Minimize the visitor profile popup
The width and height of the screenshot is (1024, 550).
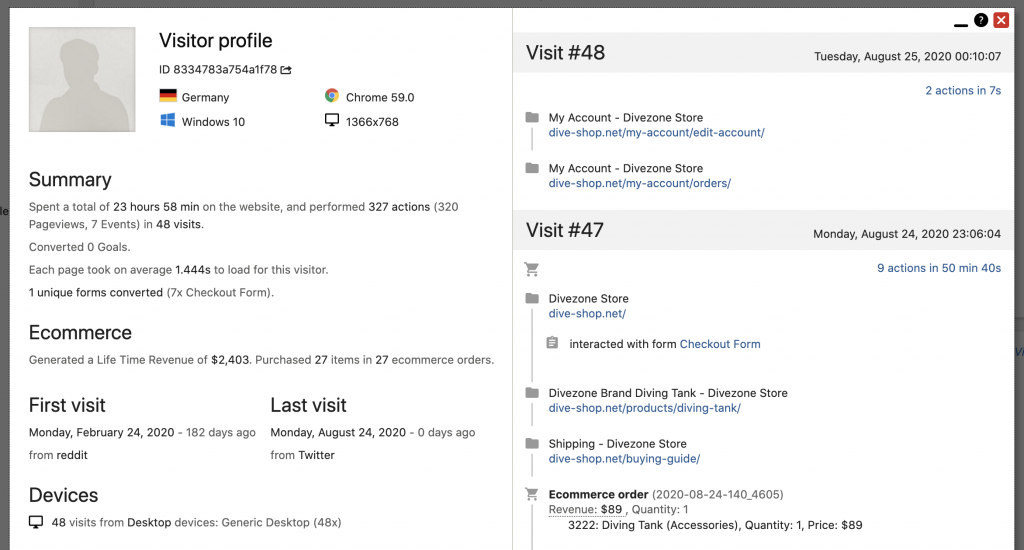click(x=961, y=25)
